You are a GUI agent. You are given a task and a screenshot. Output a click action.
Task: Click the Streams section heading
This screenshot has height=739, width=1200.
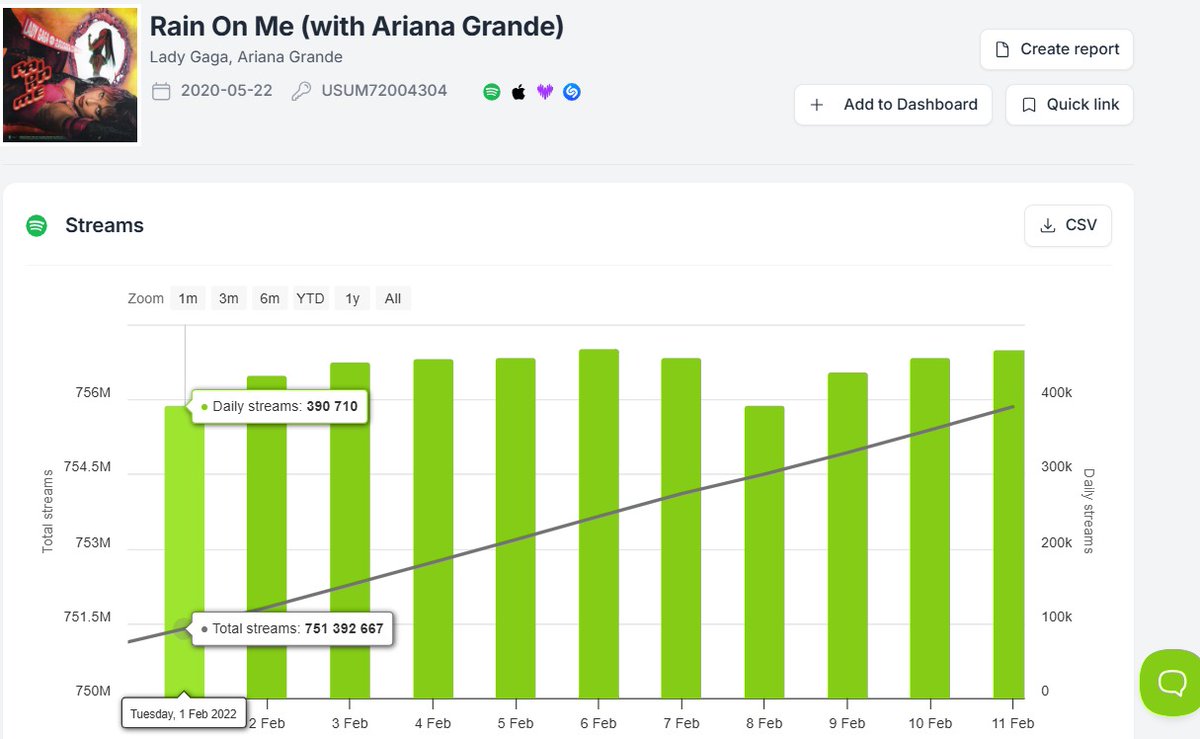(104, 226)
